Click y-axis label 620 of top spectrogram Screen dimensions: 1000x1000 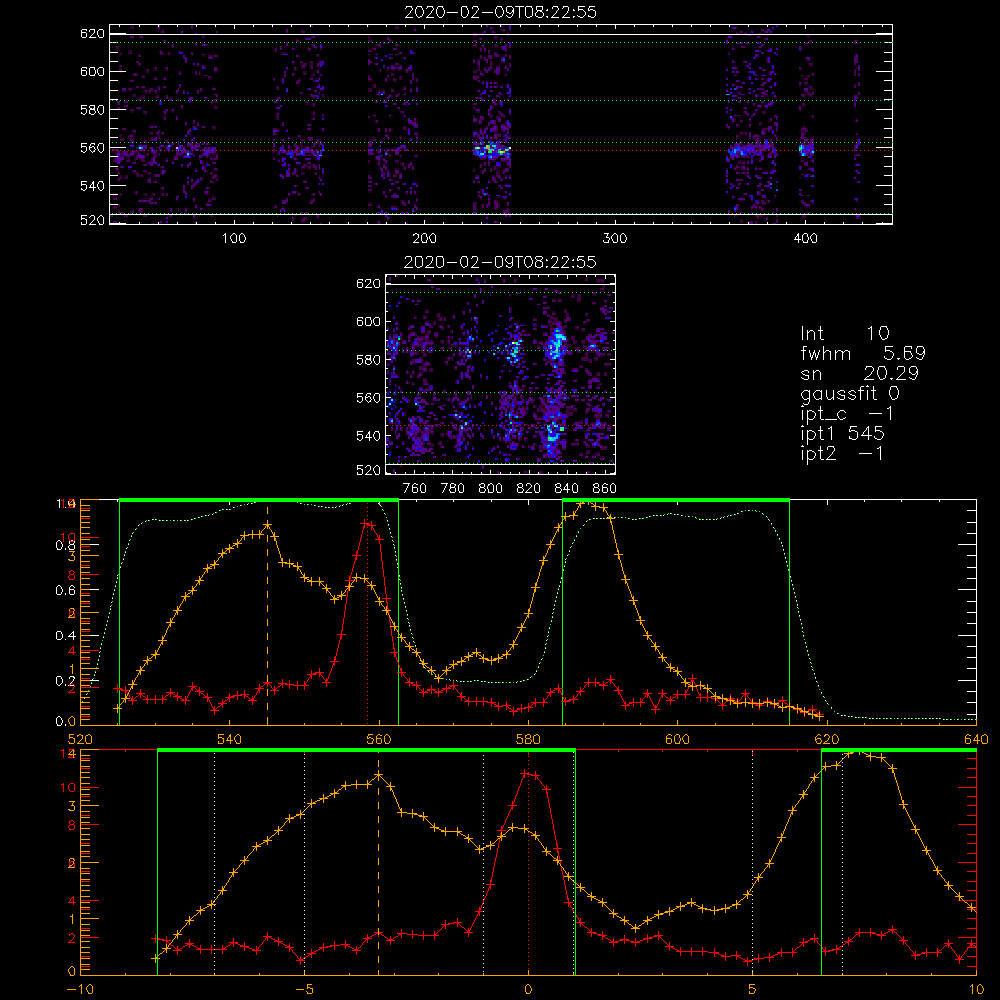tap(92, 33)
